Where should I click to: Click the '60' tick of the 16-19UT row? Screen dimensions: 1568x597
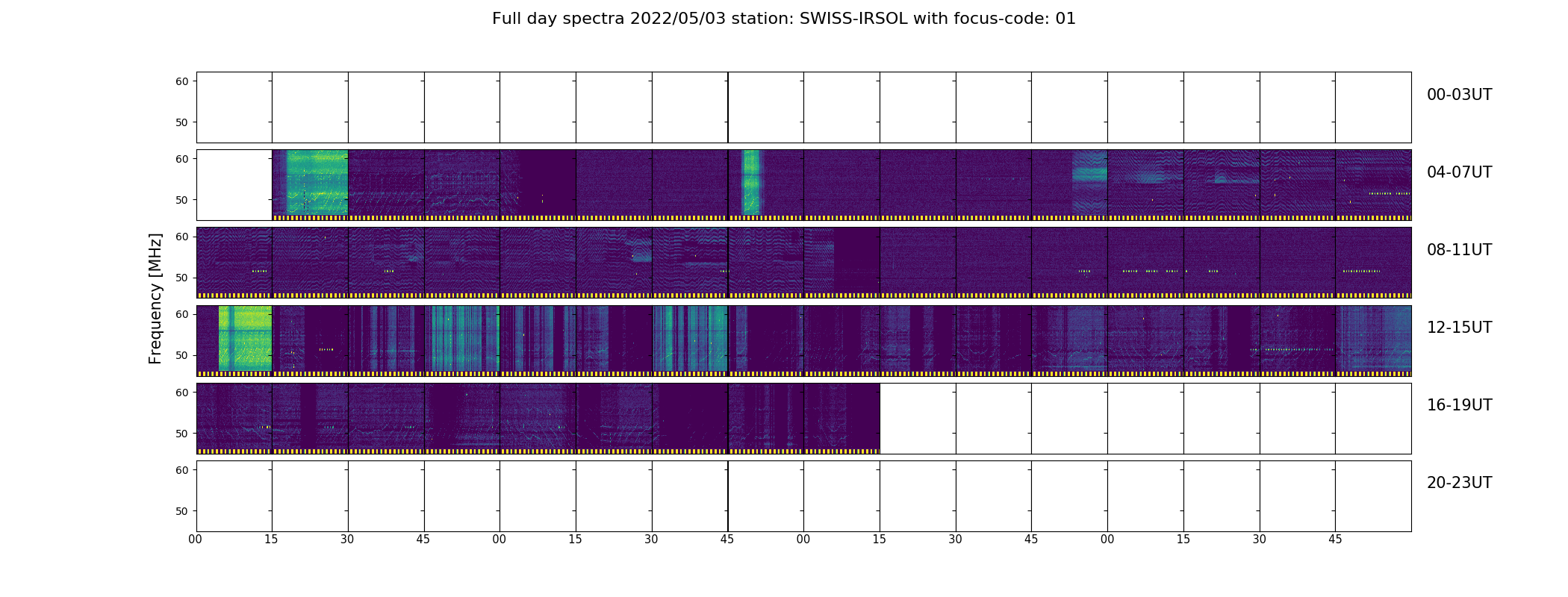click(181, 393)
